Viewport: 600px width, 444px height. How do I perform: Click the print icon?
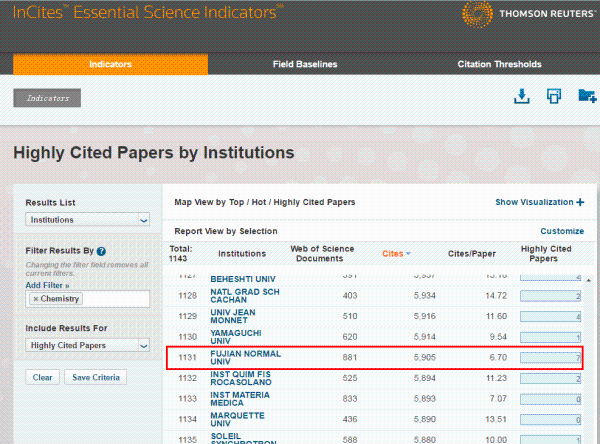tap(553, 96)
